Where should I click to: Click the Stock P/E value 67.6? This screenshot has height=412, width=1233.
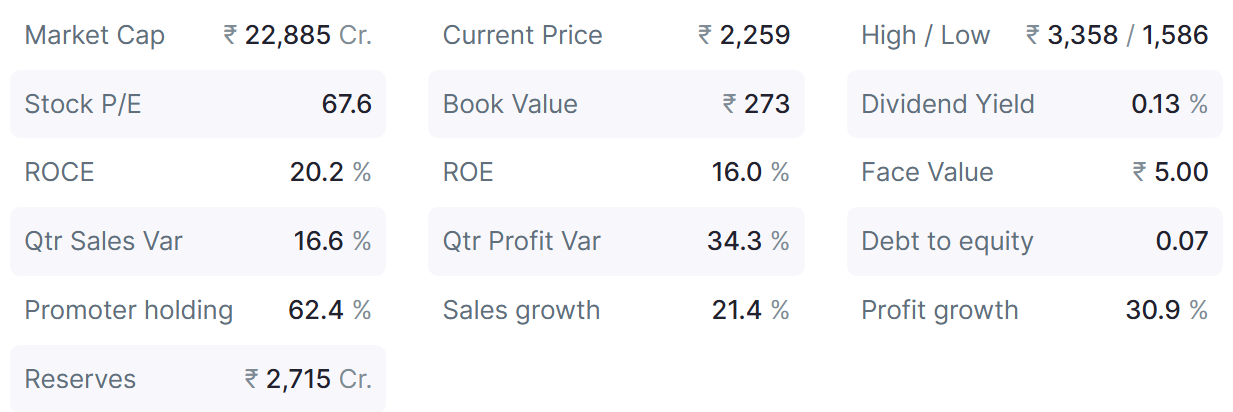point(347,104)
